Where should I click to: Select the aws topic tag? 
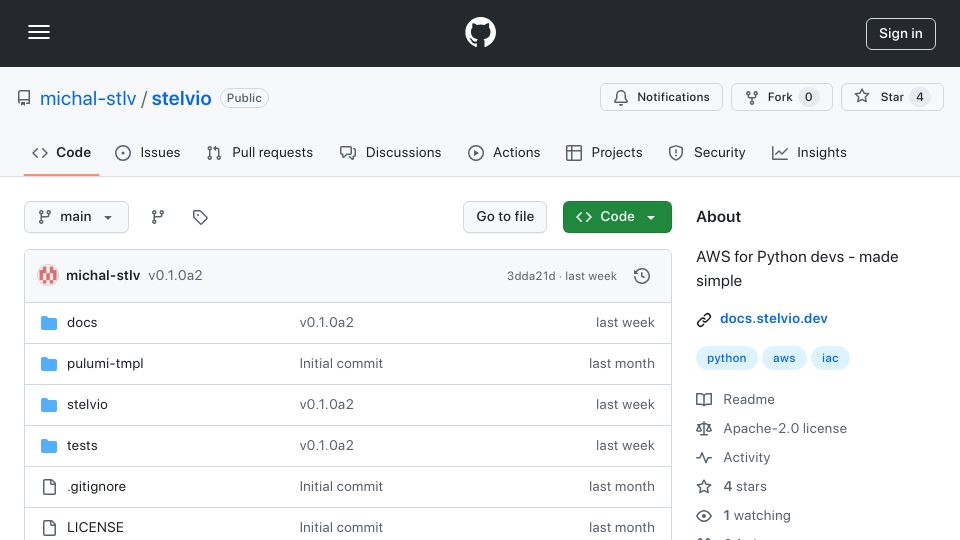(784, 358)
